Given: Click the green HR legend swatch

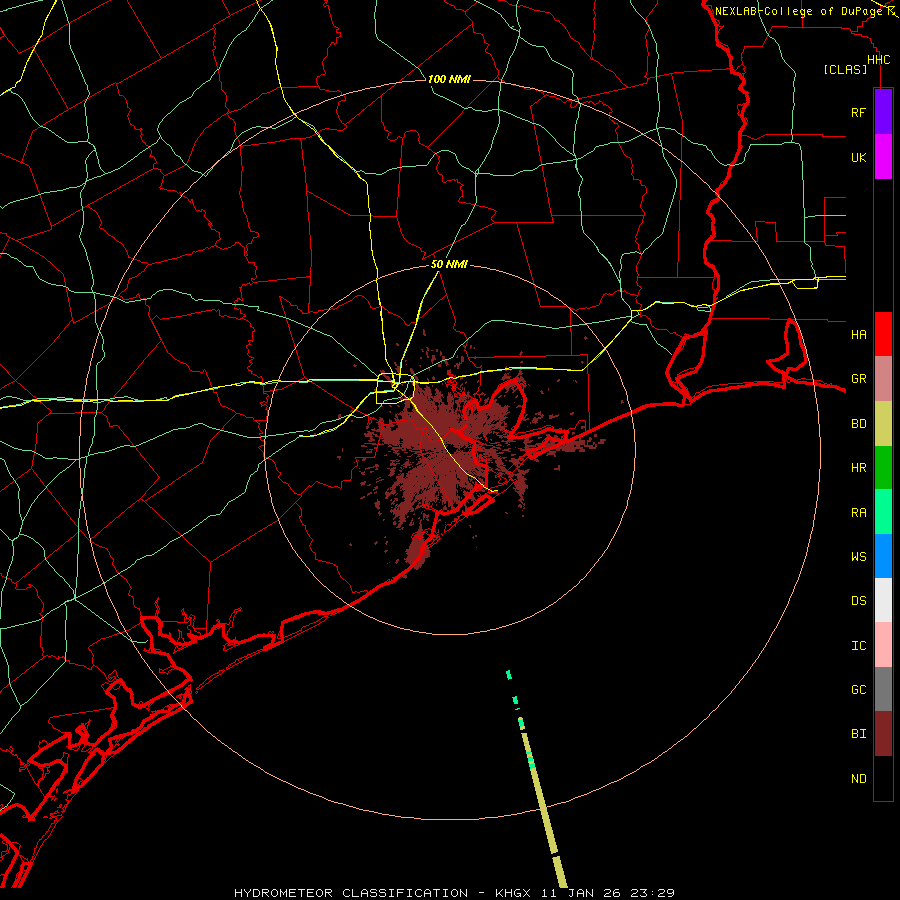Looking at the screenshot, I should [883, 468].
